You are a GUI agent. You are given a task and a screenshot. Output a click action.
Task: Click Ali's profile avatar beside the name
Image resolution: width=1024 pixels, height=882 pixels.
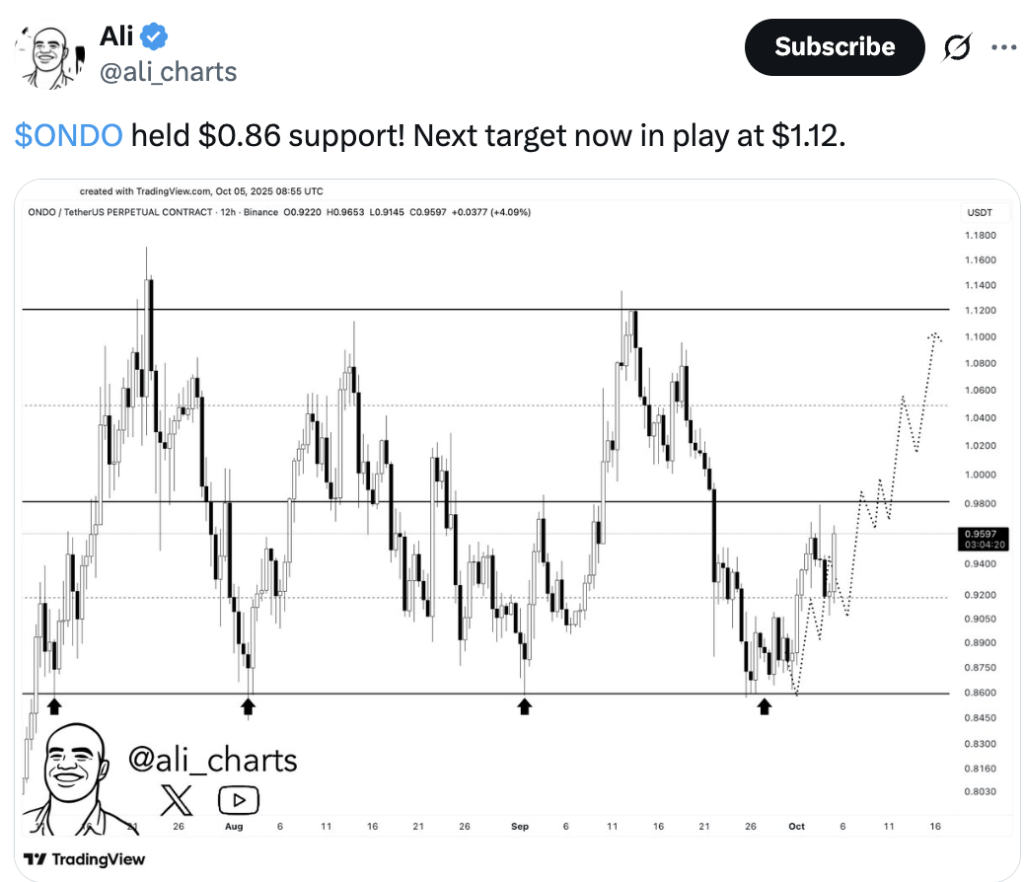[47, 58]
